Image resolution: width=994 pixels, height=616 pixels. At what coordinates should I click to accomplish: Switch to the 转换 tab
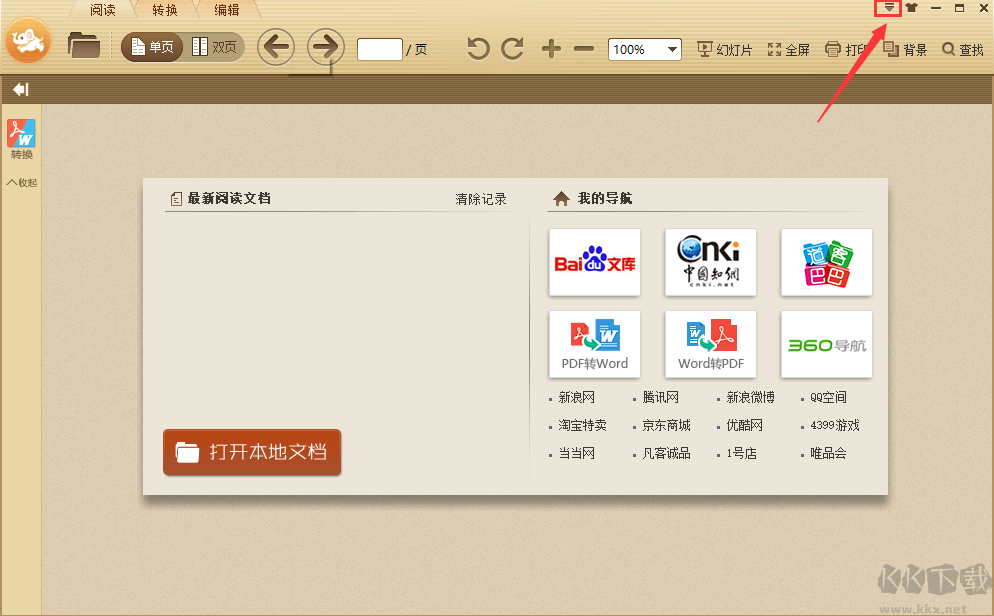coord(163,10)
